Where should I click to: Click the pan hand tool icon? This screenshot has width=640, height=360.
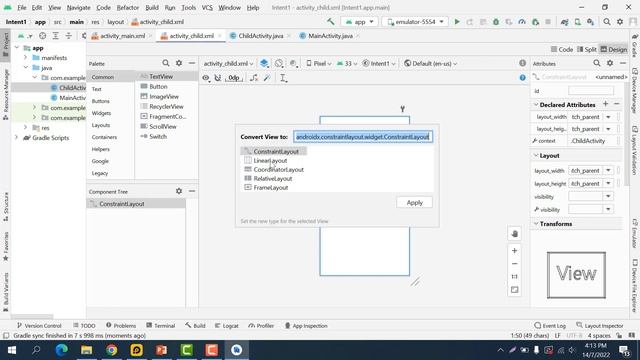tap(514, 234)
